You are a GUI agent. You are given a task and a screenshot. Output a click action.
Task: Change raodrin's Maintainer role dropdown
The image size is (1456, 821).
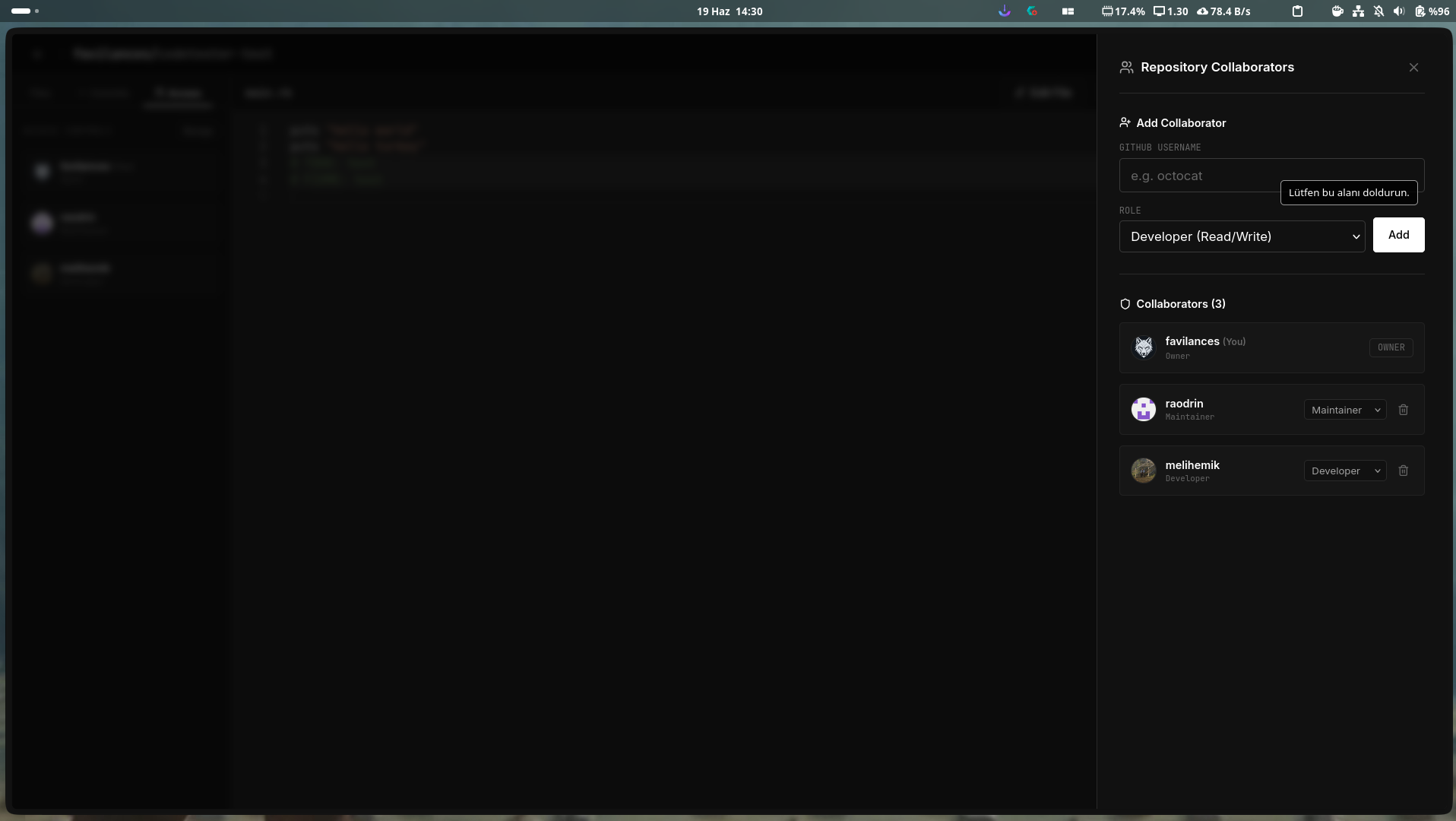[1345, 410]
